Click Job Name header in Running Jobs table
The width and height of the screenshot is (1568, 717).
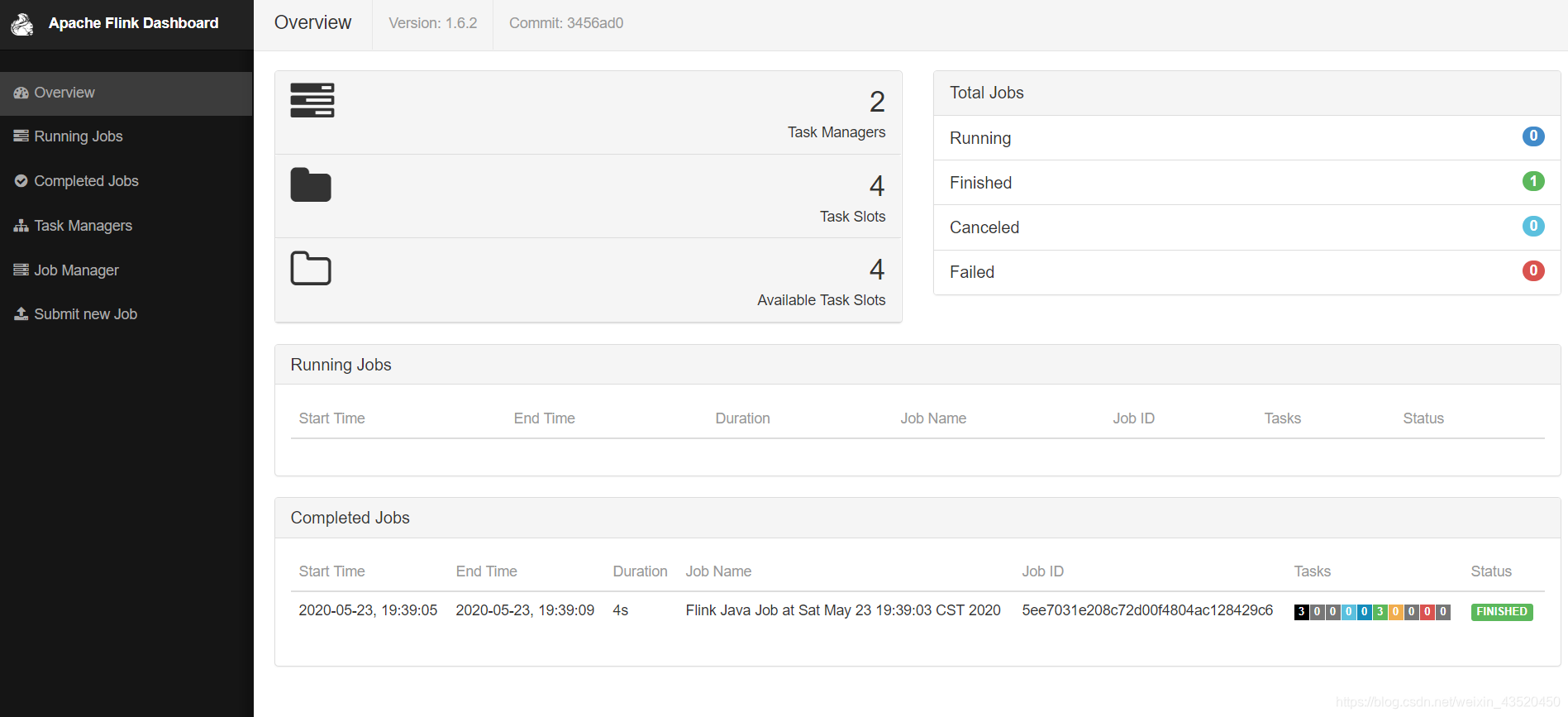933,418
